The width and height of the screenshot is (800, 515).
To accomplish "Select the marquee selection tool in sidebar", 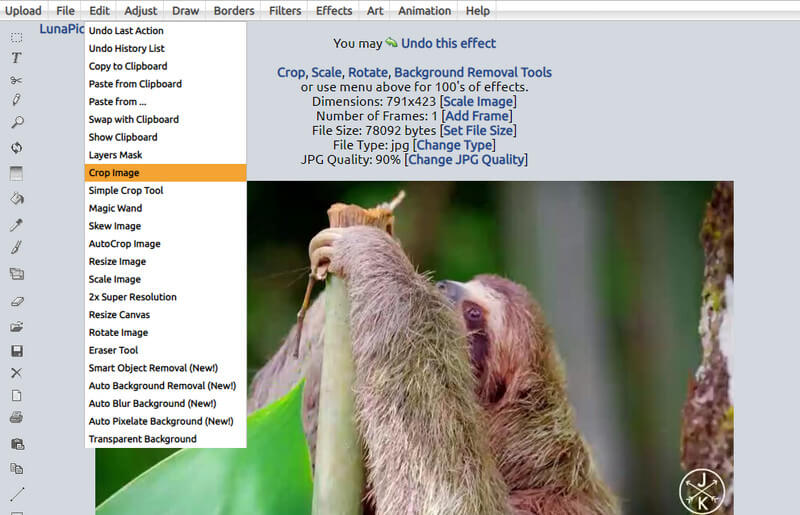I will click(17, 37).
